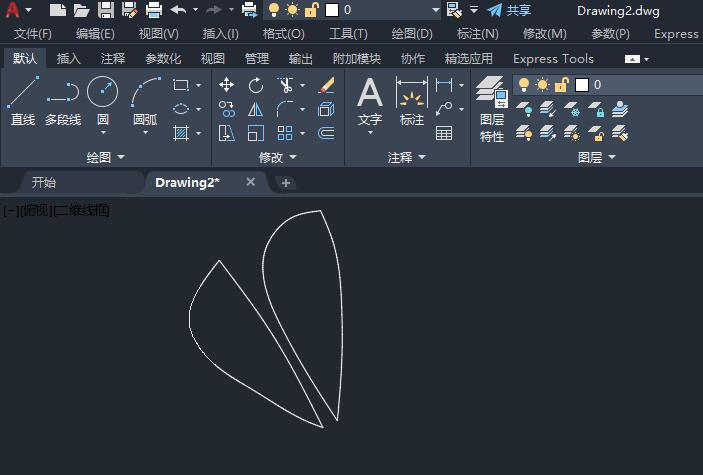Image resolution: width=703 pixels, height=475 pixels.
Task: Open the Undo history dropdown arrow
Action: 195,10
